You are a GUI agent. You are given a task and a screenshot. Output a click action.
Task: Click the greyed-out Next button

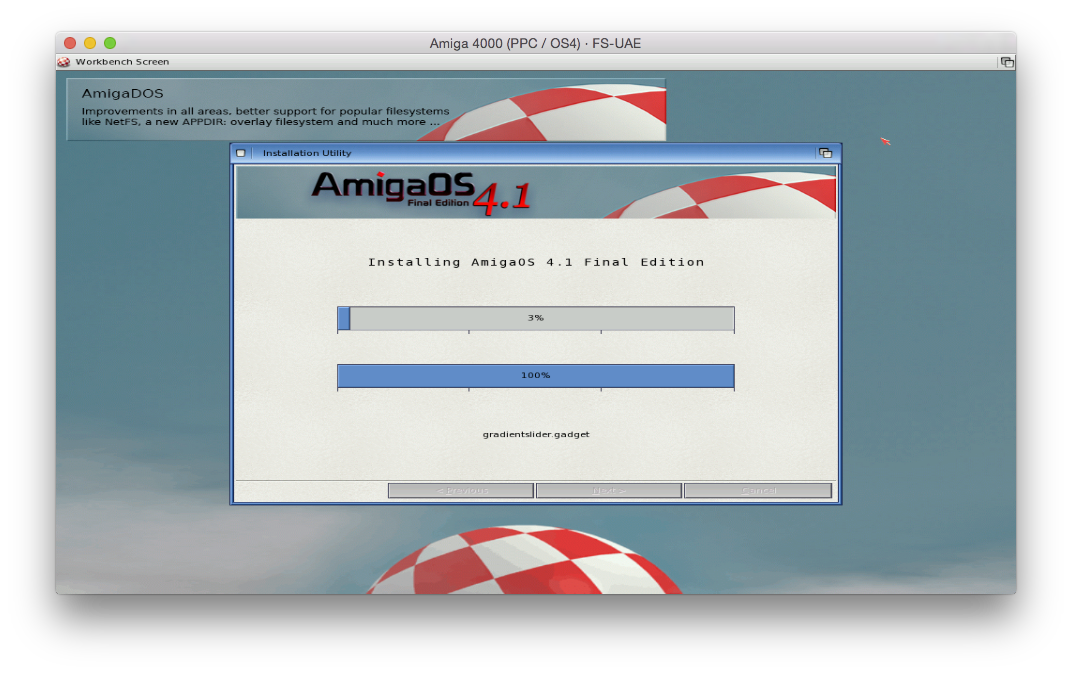pyautogui.click(x=608, y=491)
